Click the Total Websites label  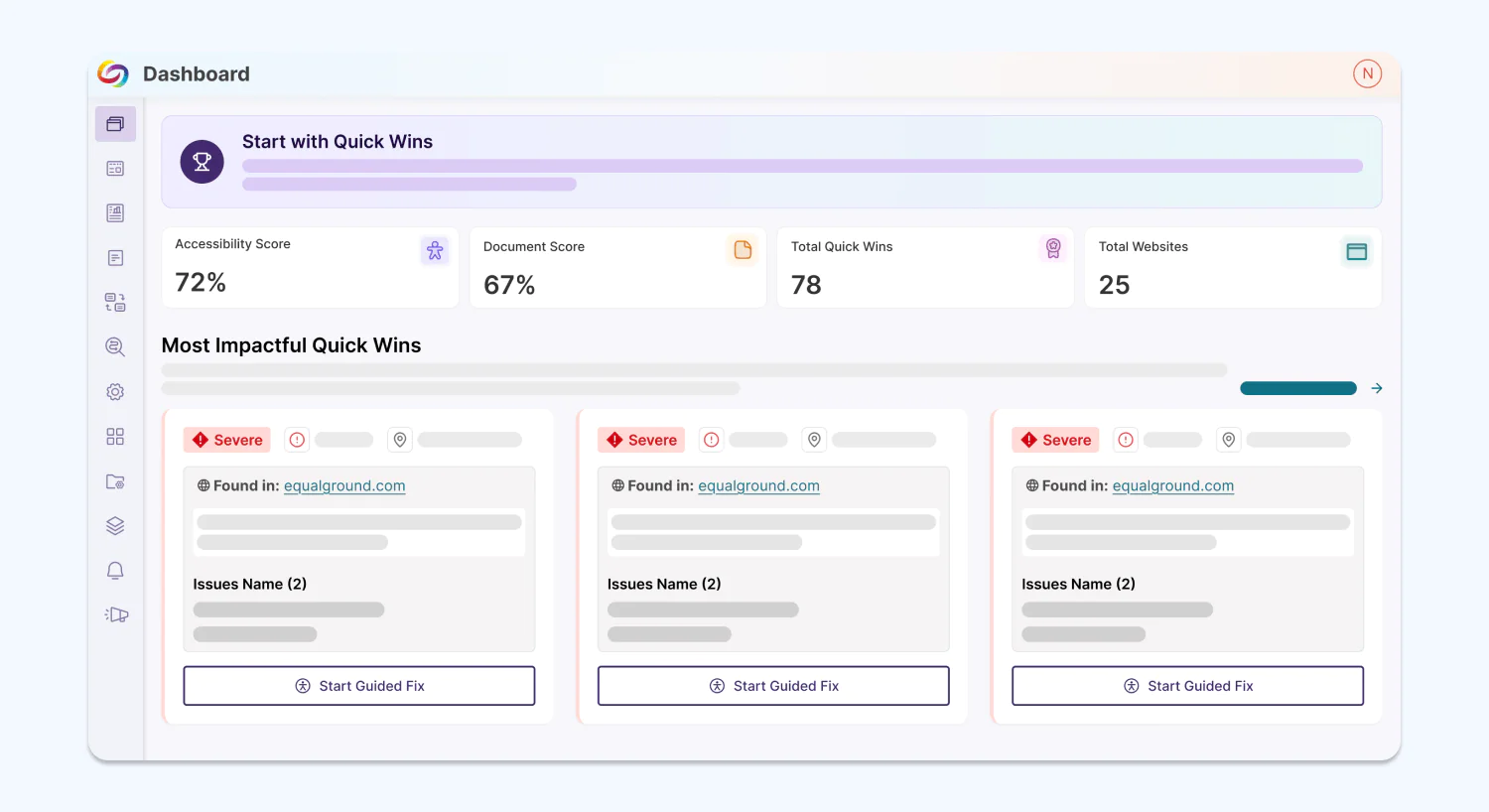pos(1144,246)
